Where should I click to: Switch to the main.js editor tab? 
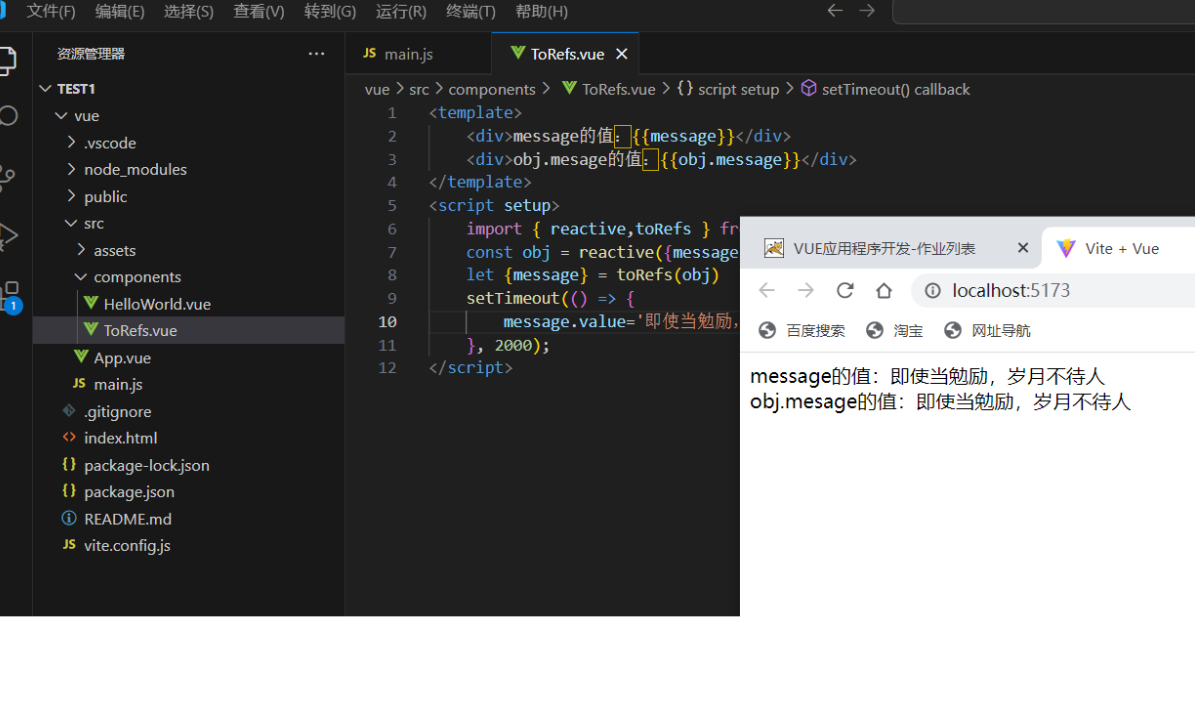pyautogui.click(x=418, y=54)
